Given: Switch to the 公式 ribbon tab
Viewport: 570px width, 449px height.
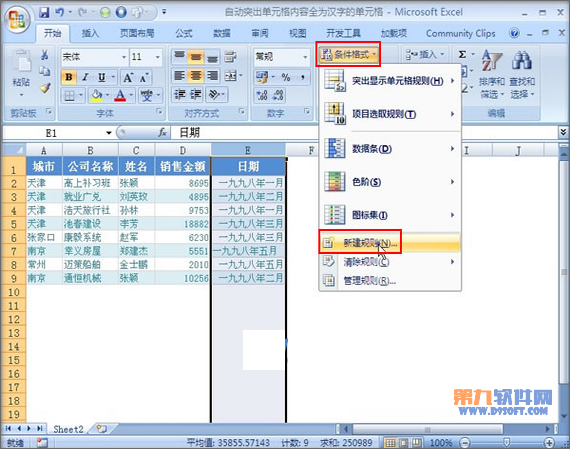Looking at the screenshot, I should tap(184, 33).
